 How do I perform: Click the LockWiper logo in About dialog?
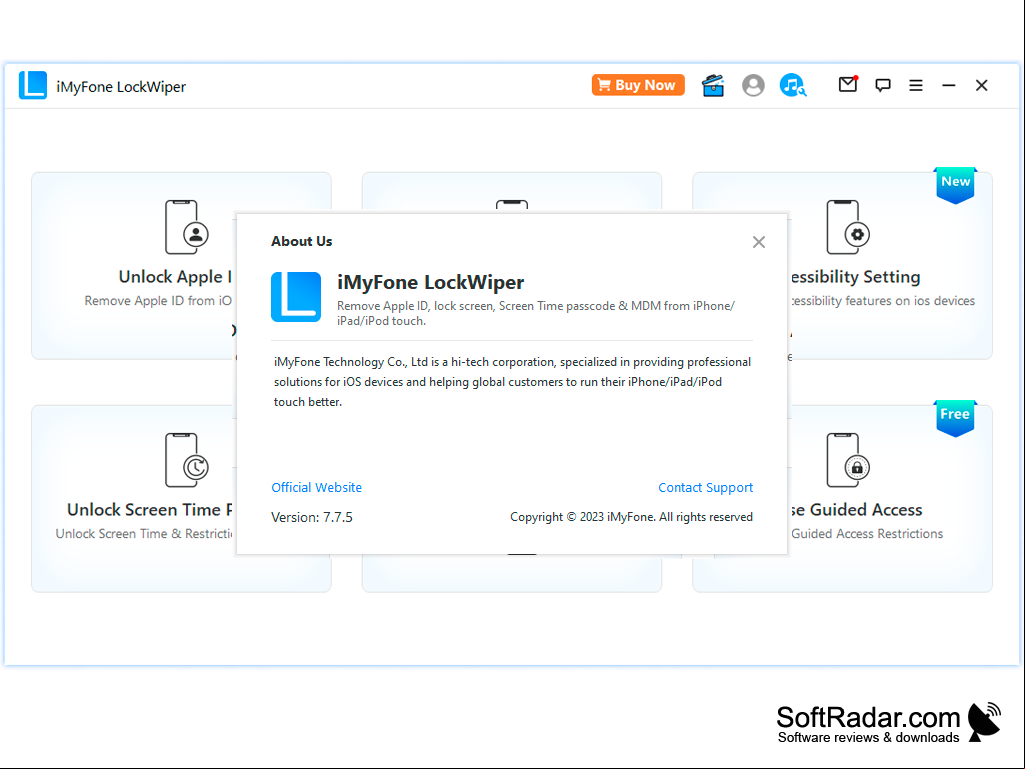coord(296,297)
